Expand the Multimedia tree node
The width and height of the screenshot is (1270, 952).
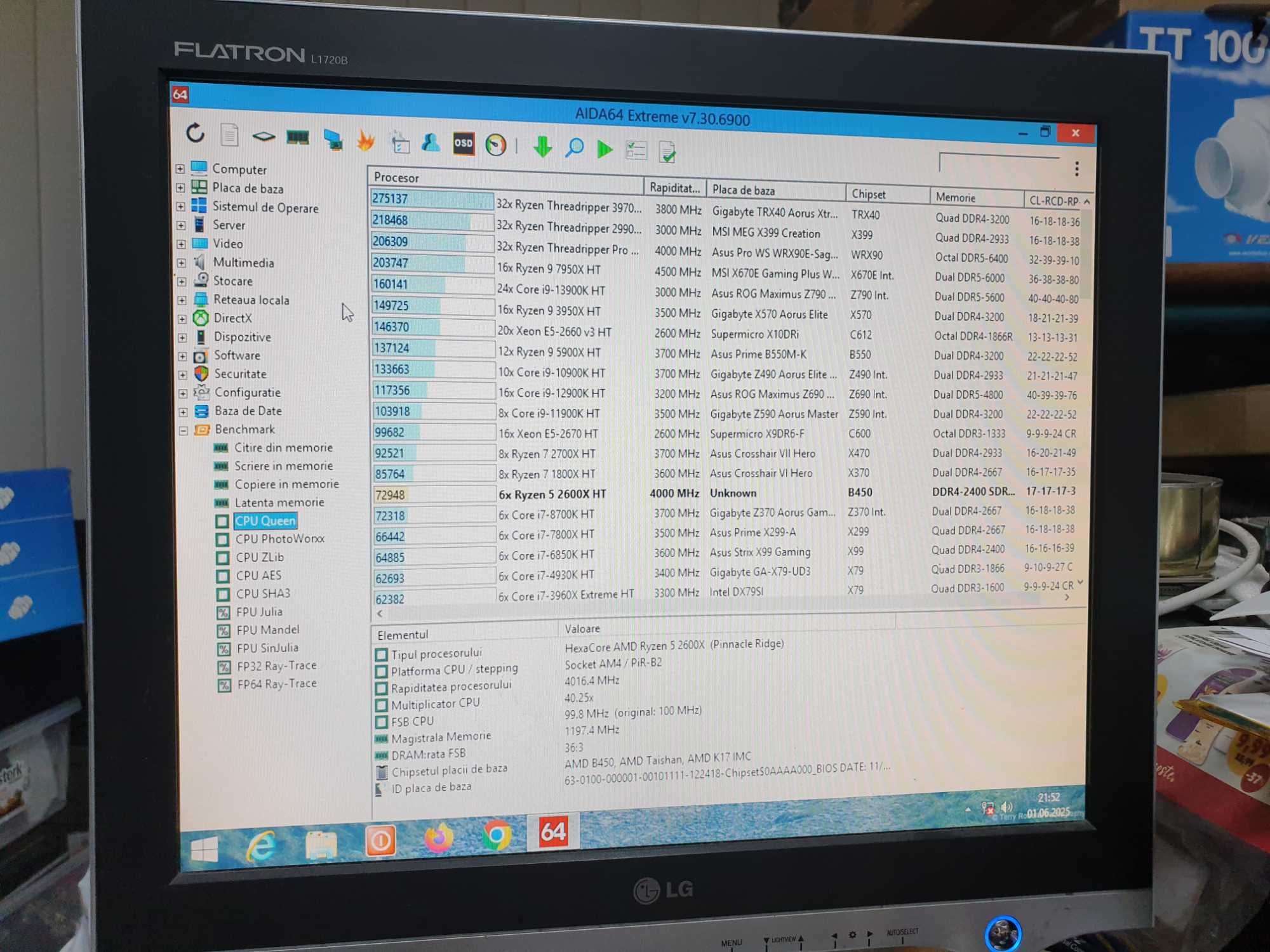(x=181, y=263)
